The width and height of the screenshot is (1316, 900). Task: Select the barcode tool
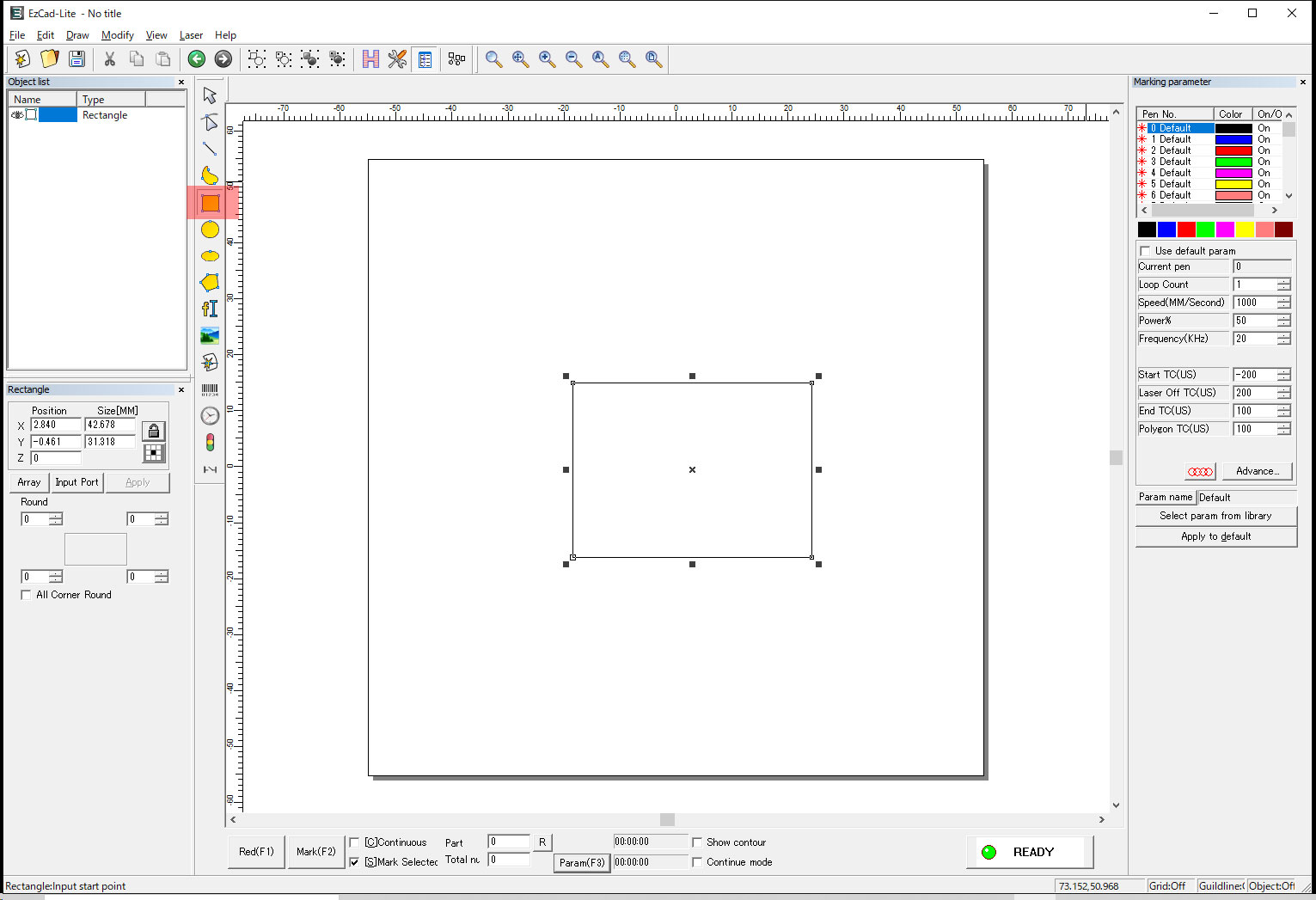coord(210,389)
